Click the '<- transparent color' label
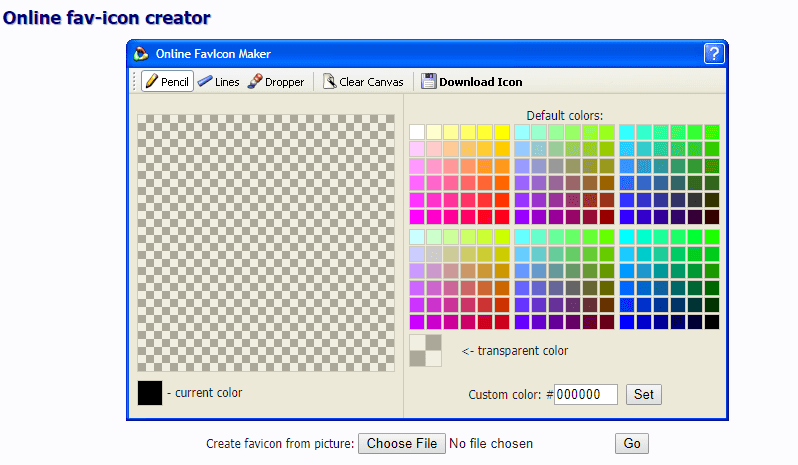Screen dimensions: 798x465 click(515, 351)
